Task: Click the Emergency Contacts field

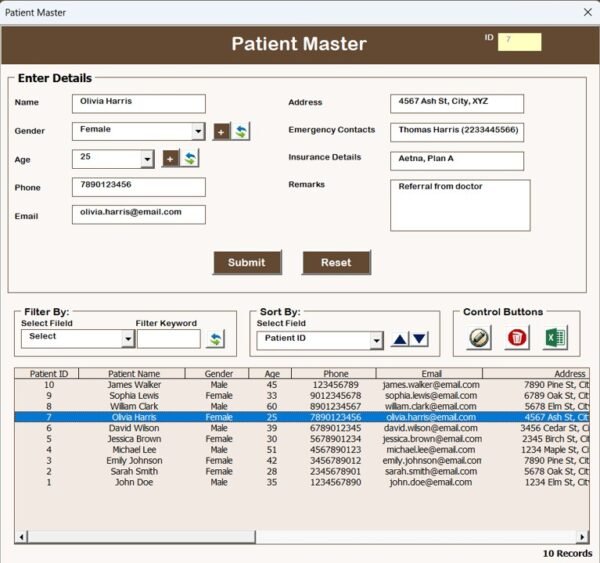Action: (457, 132)
